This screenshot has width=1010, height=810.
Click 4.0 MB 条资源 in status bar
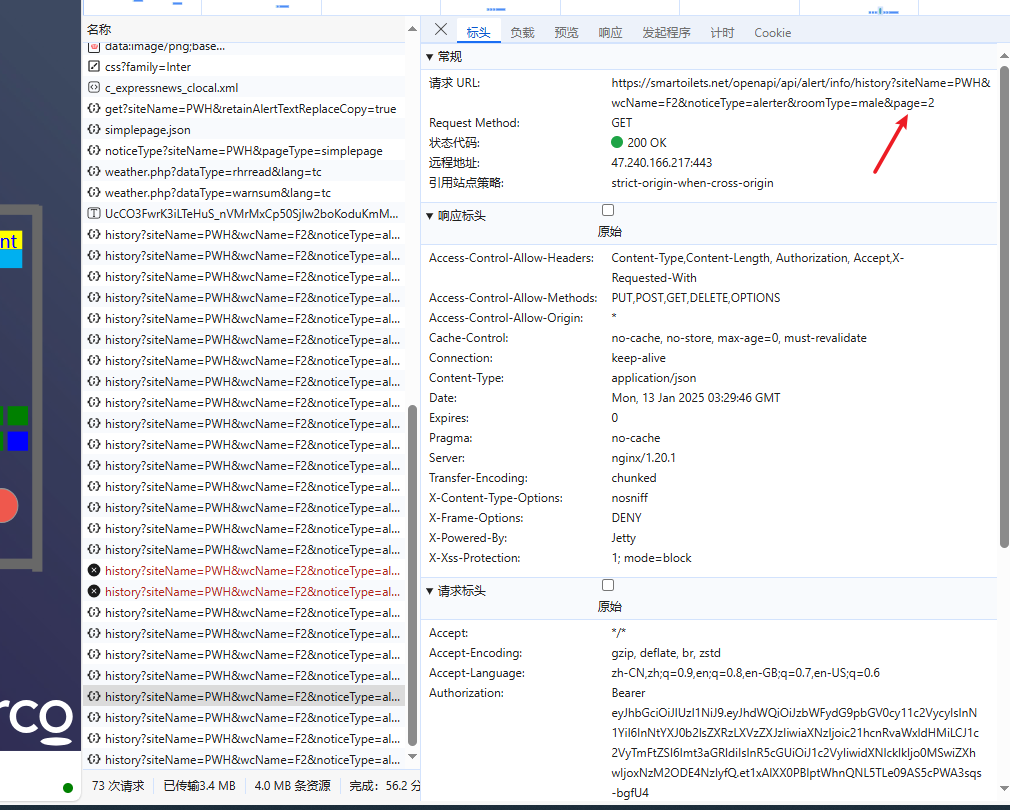click(x=292, y=786)
